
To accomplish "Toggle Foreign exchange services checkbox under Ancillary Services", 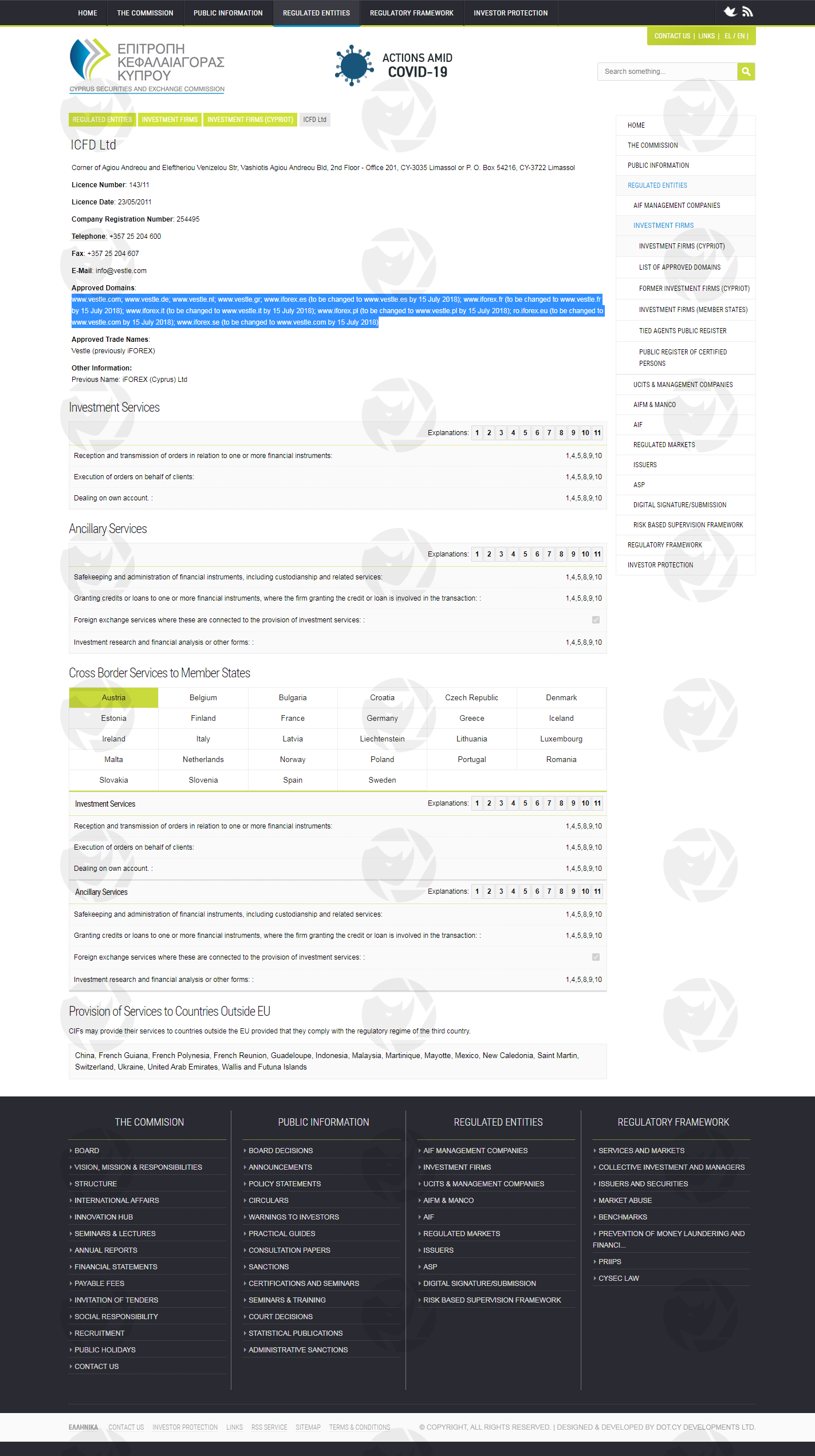I will tap(596, 620).
